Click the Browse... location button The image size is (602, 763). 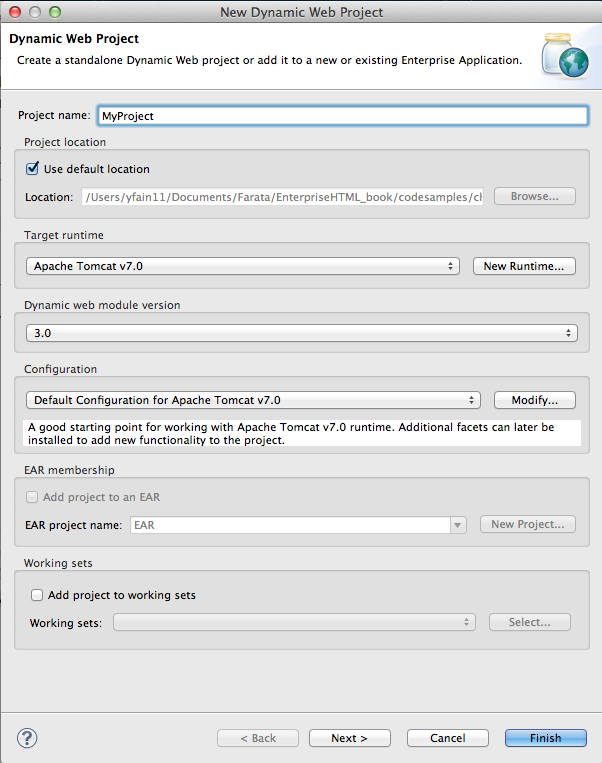[x=534, y=196]
